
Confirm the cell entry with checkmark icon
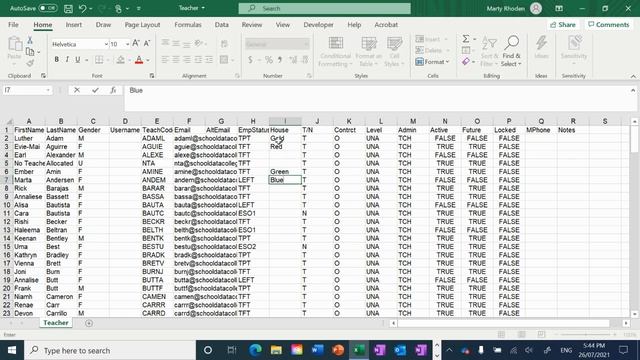click(95, 90)
